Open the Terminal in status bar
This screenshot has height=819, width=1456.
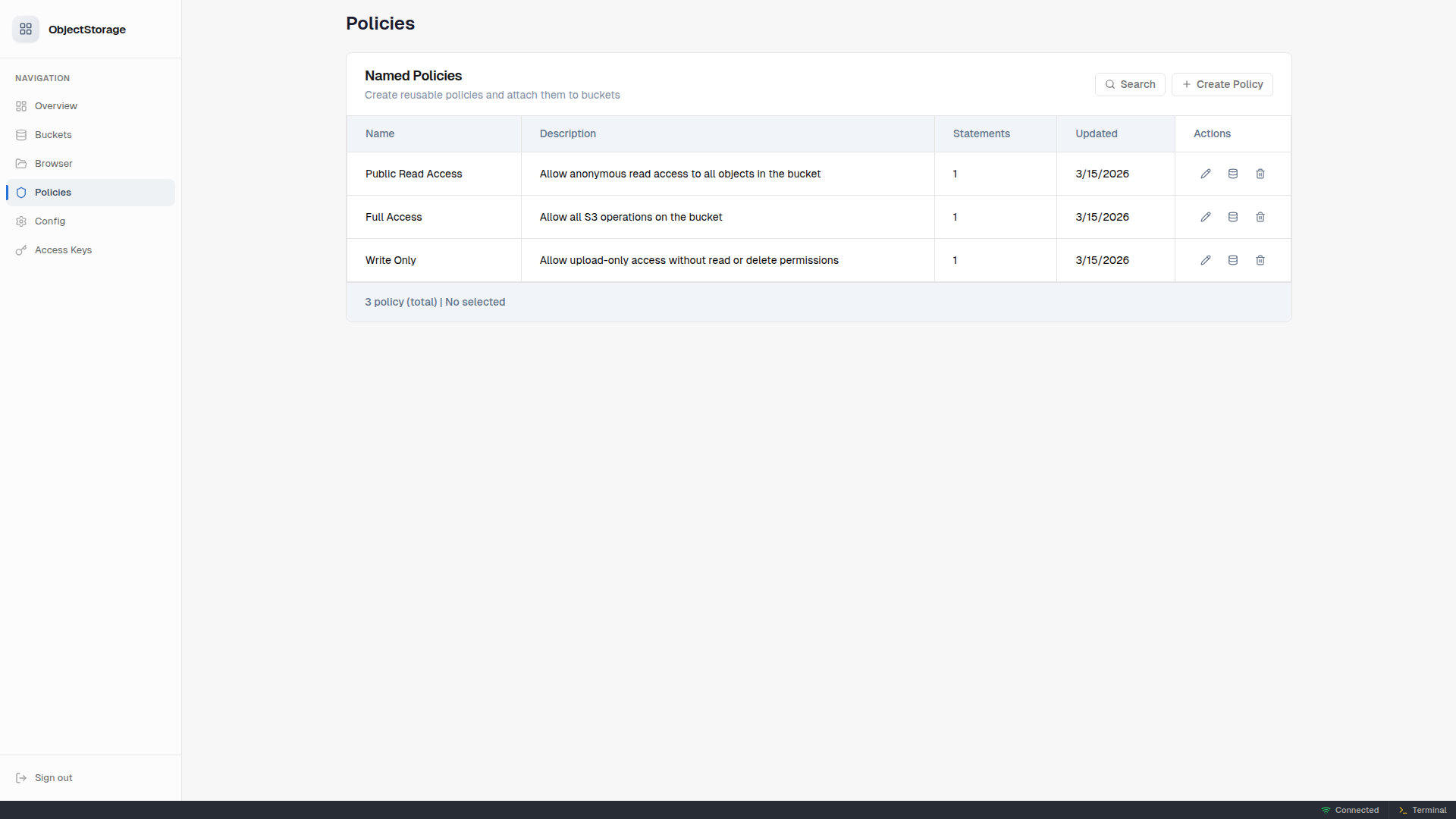point(1423,810)
